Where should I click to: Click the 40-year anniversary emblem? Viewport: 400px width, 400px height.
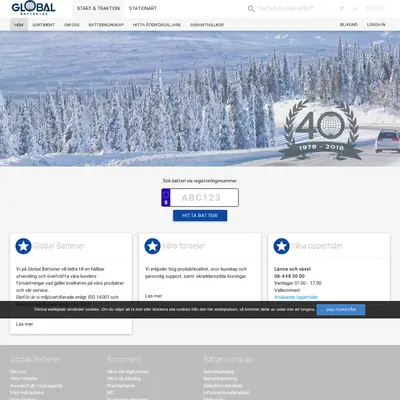click(321, 130)
